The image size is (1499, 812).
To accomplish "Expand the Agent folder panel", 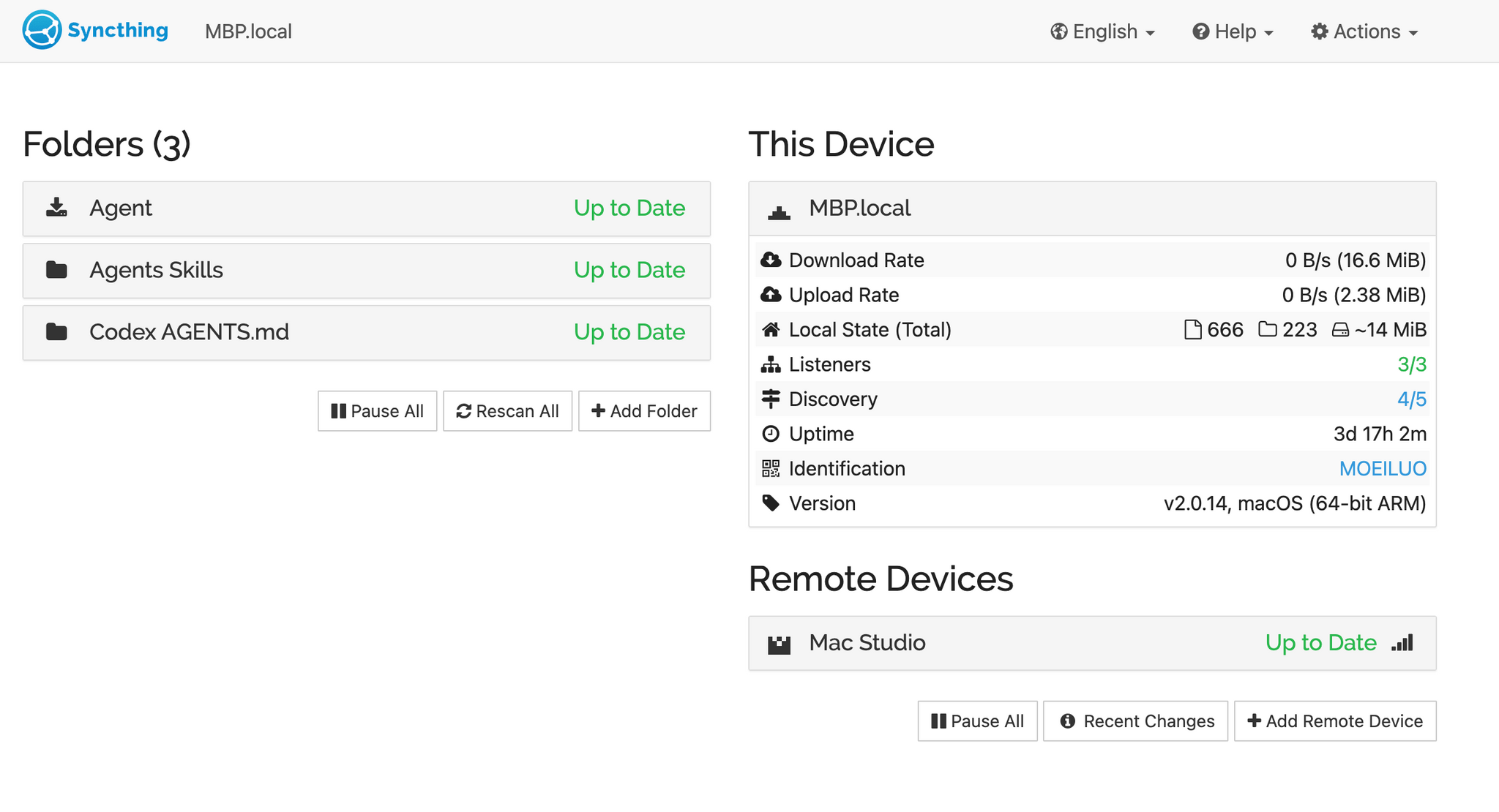I will click(x=367, y=208).
